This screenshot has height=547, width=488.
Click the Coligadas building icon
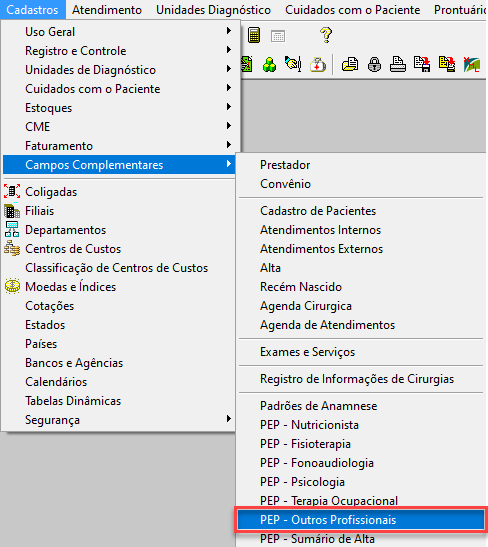12,192
